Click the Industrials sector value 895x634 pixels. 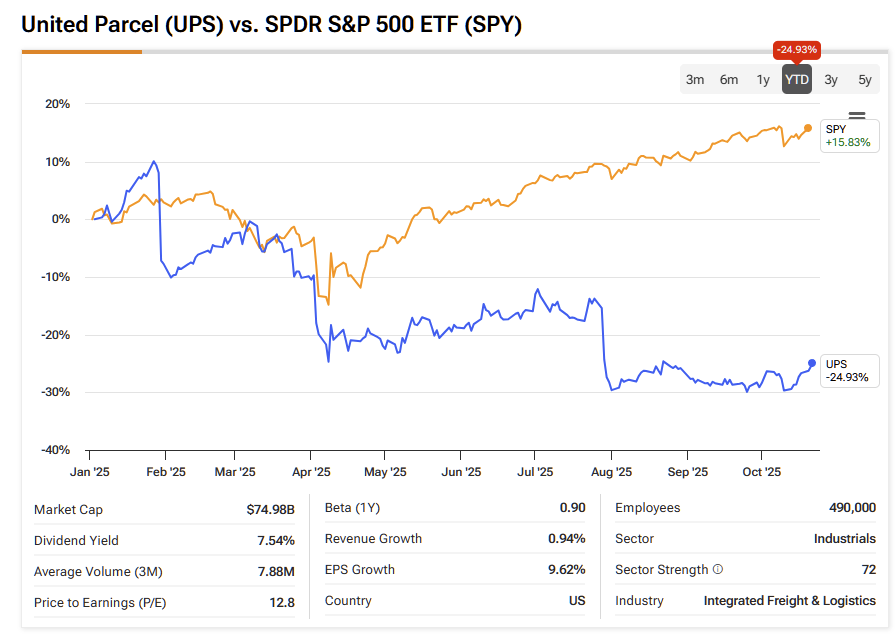pyautogui.click(x=844, y=539)
